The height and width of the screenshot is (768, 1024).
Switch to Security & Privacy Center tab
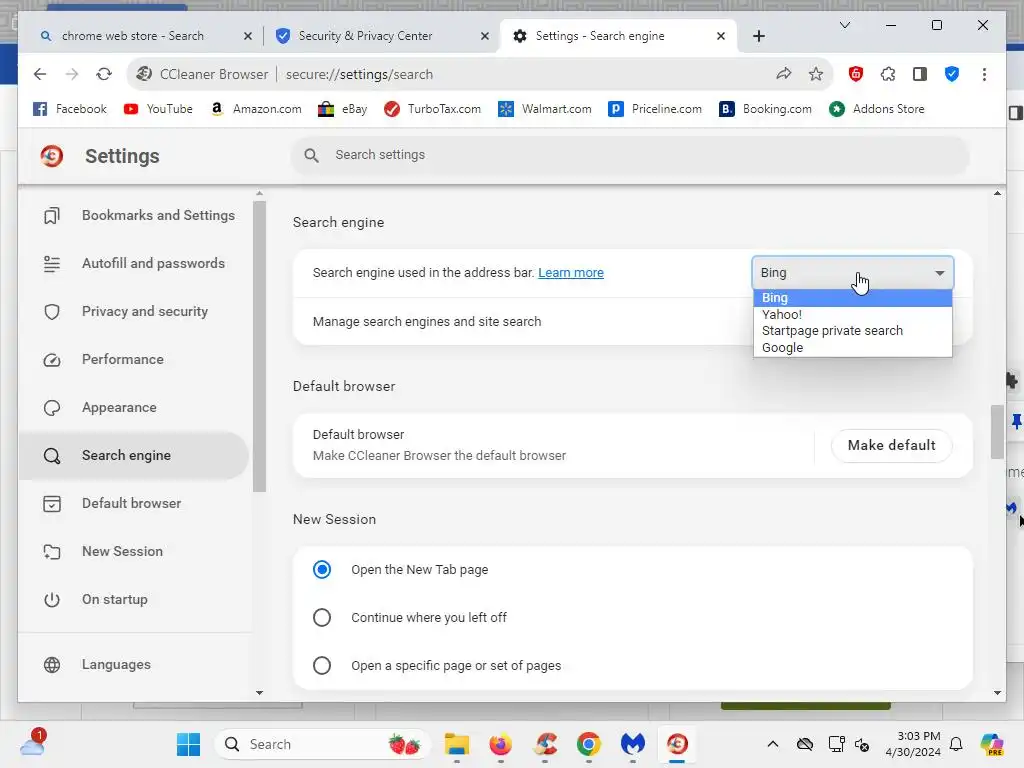tap(366, 36)
